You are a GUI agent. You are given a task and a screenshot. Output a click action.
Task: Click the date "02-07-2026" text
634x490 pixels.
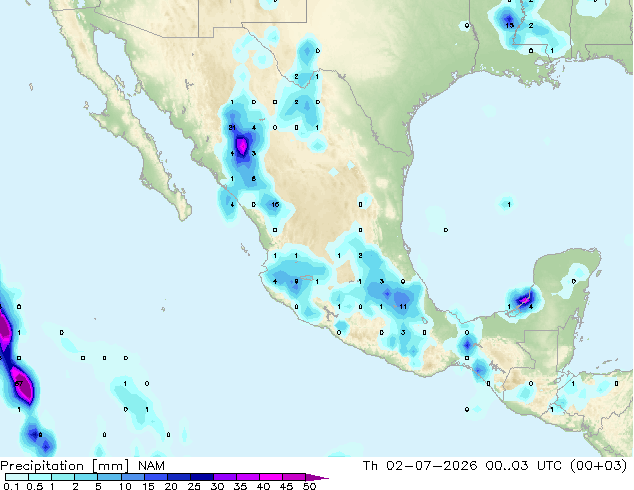click(431, 466)
